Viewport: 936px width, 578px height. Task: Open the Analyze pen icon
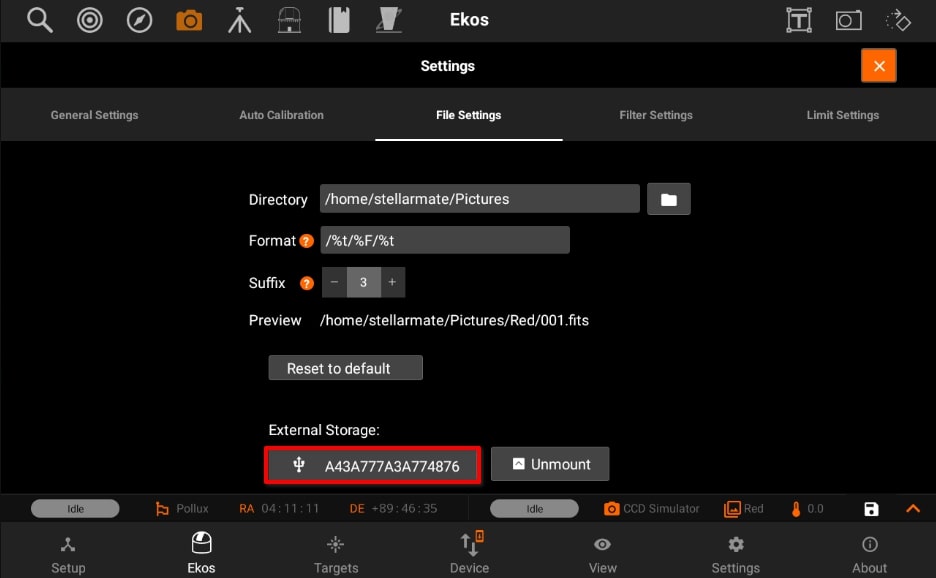pyautogui.click(x=389, y=20)
